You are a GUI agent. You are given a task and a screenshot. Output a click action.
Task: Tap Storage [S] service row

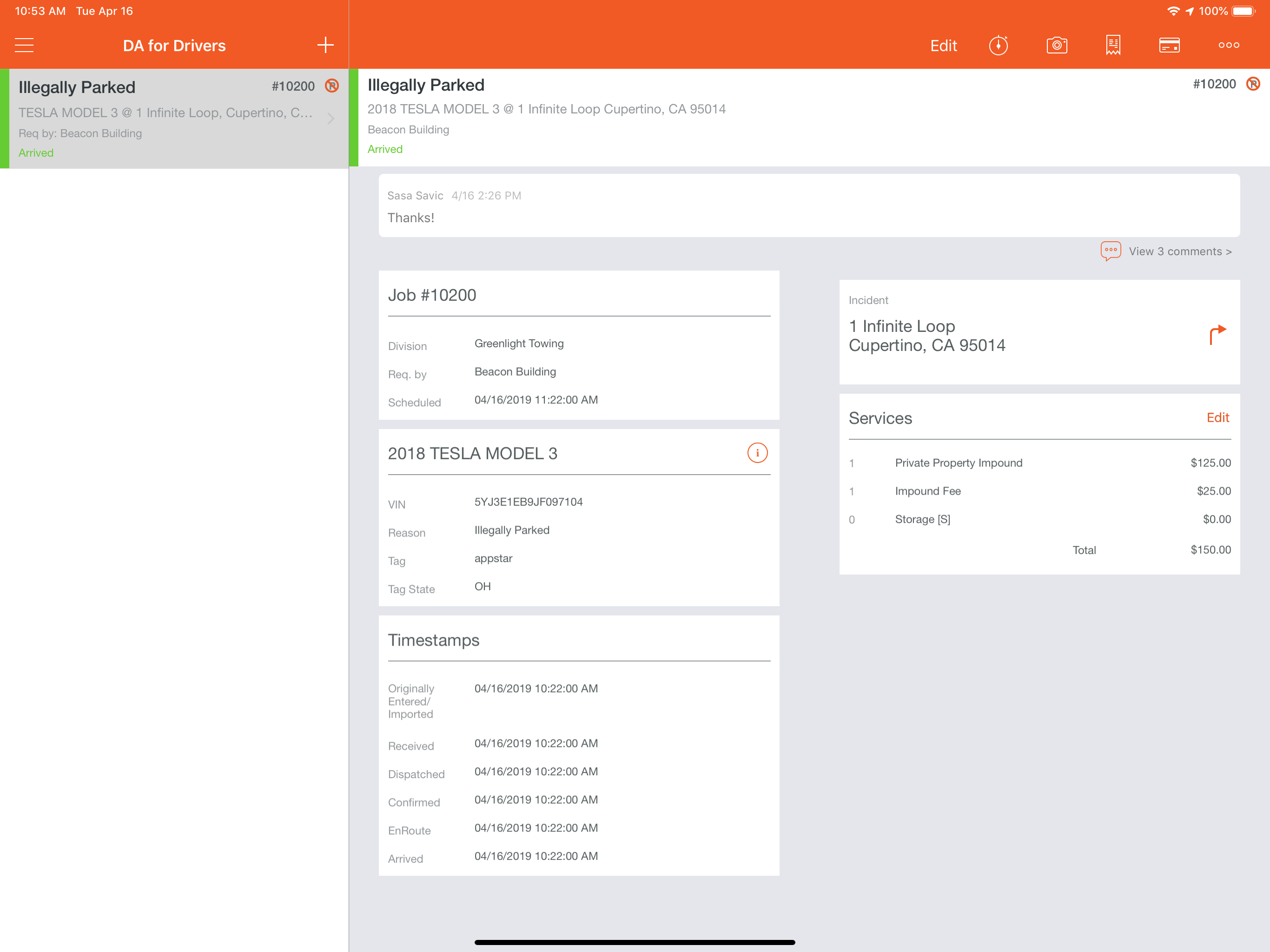pos(1039,519)
